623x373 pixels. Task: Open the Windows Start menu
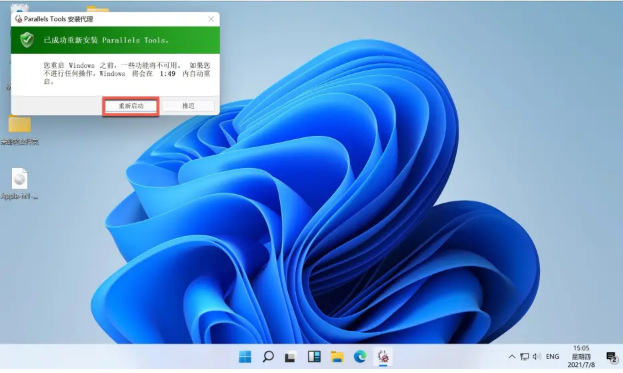point(245,357)
